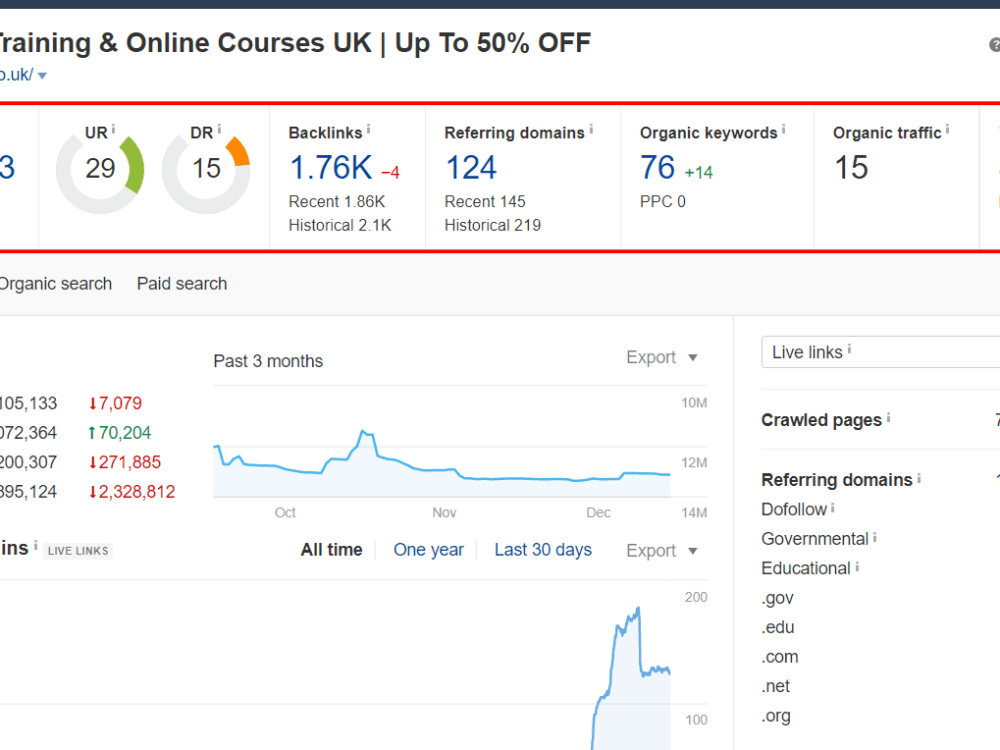
Task: Click the green 70,204 change value
Action: click(119, 433)
